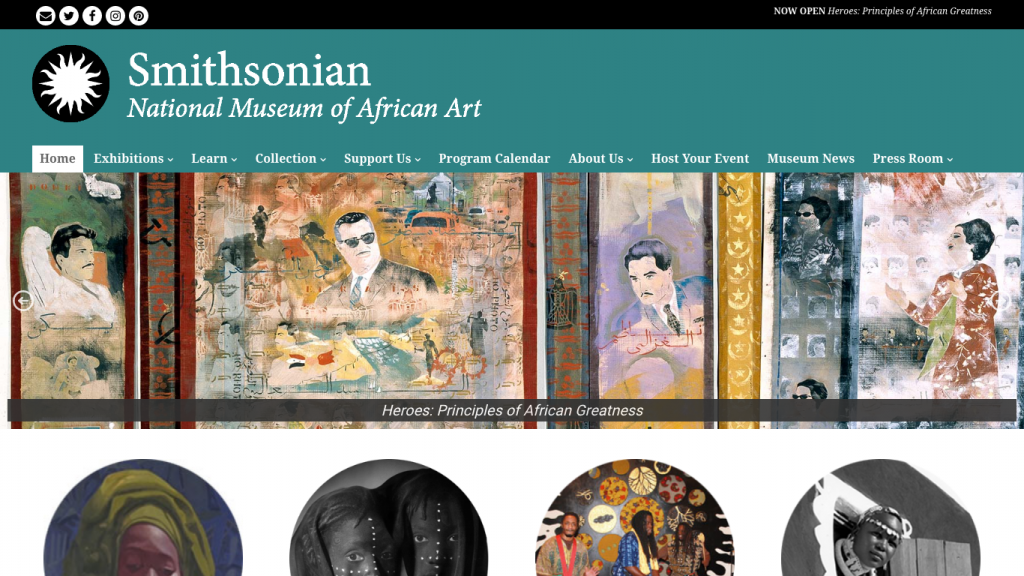Open the Facebook social icon

click(x=92, y=16)
